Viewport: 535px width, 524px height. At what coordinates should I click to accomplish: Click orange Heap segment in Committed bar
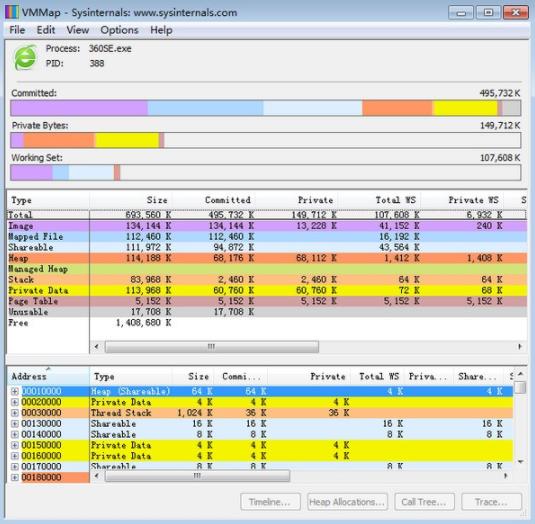pyautogui.click(x=397, y=108)
